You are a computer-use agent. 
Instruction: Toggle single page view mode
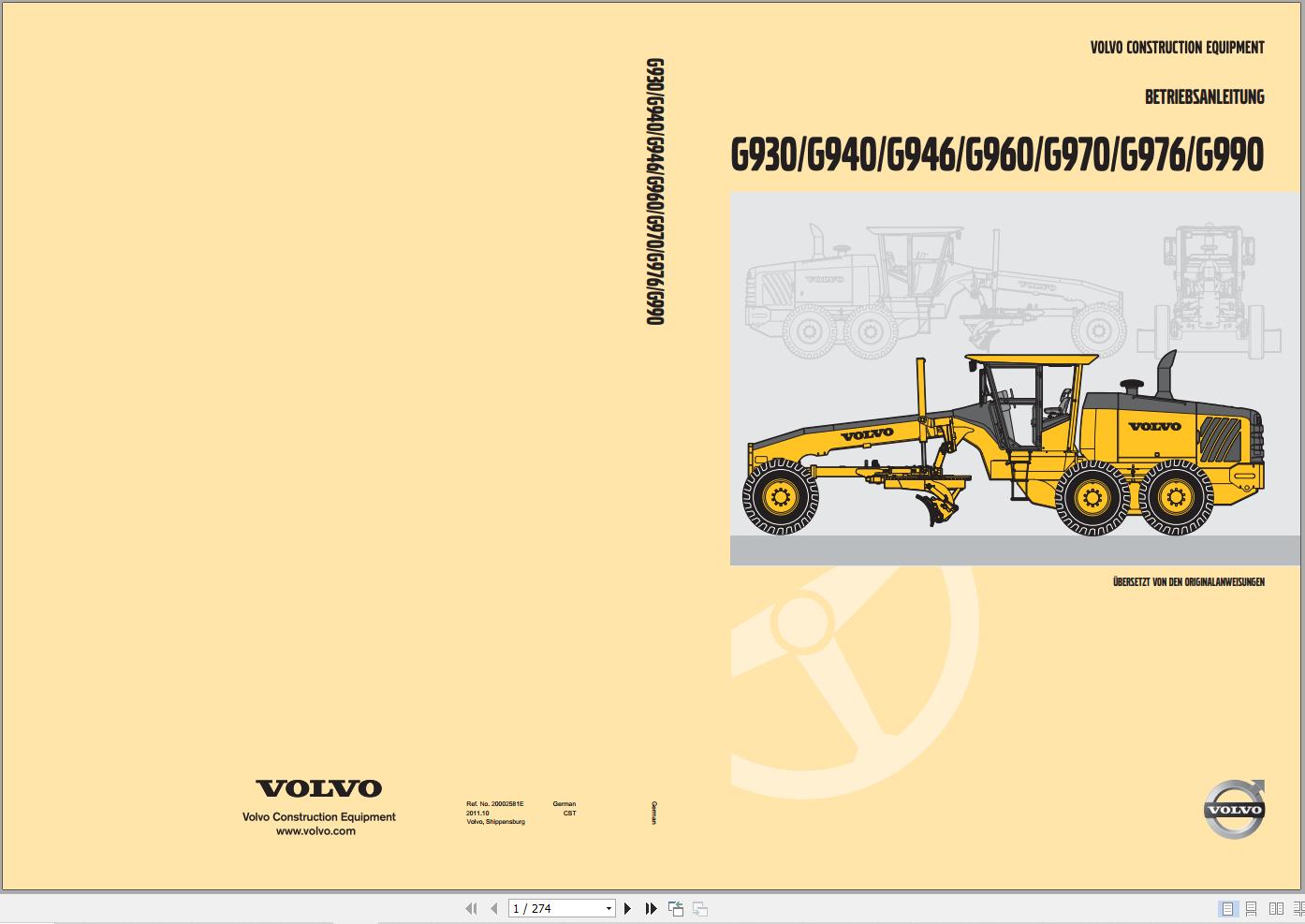click(x=1228, y=908)
